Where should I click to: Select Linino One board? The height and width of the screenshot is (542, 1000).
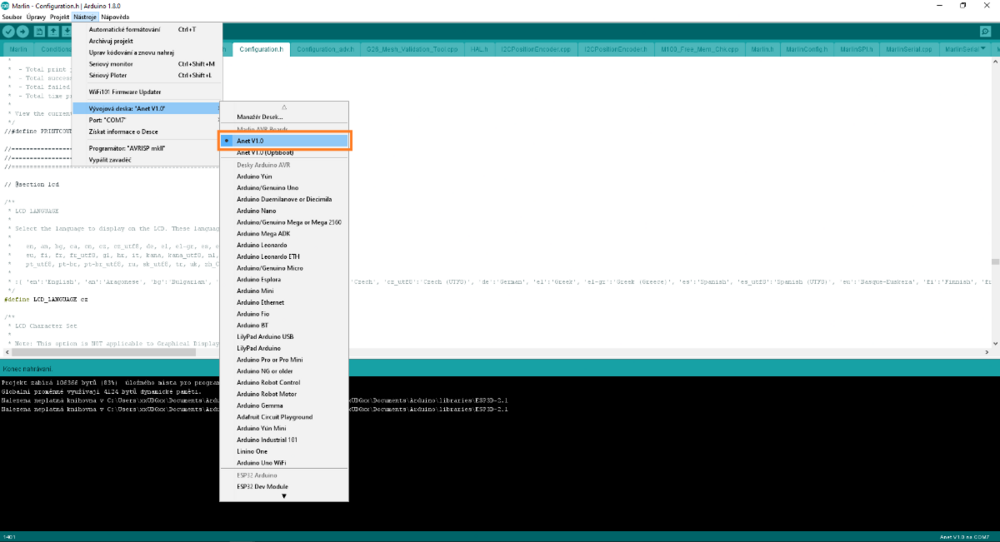pos(284,452)
